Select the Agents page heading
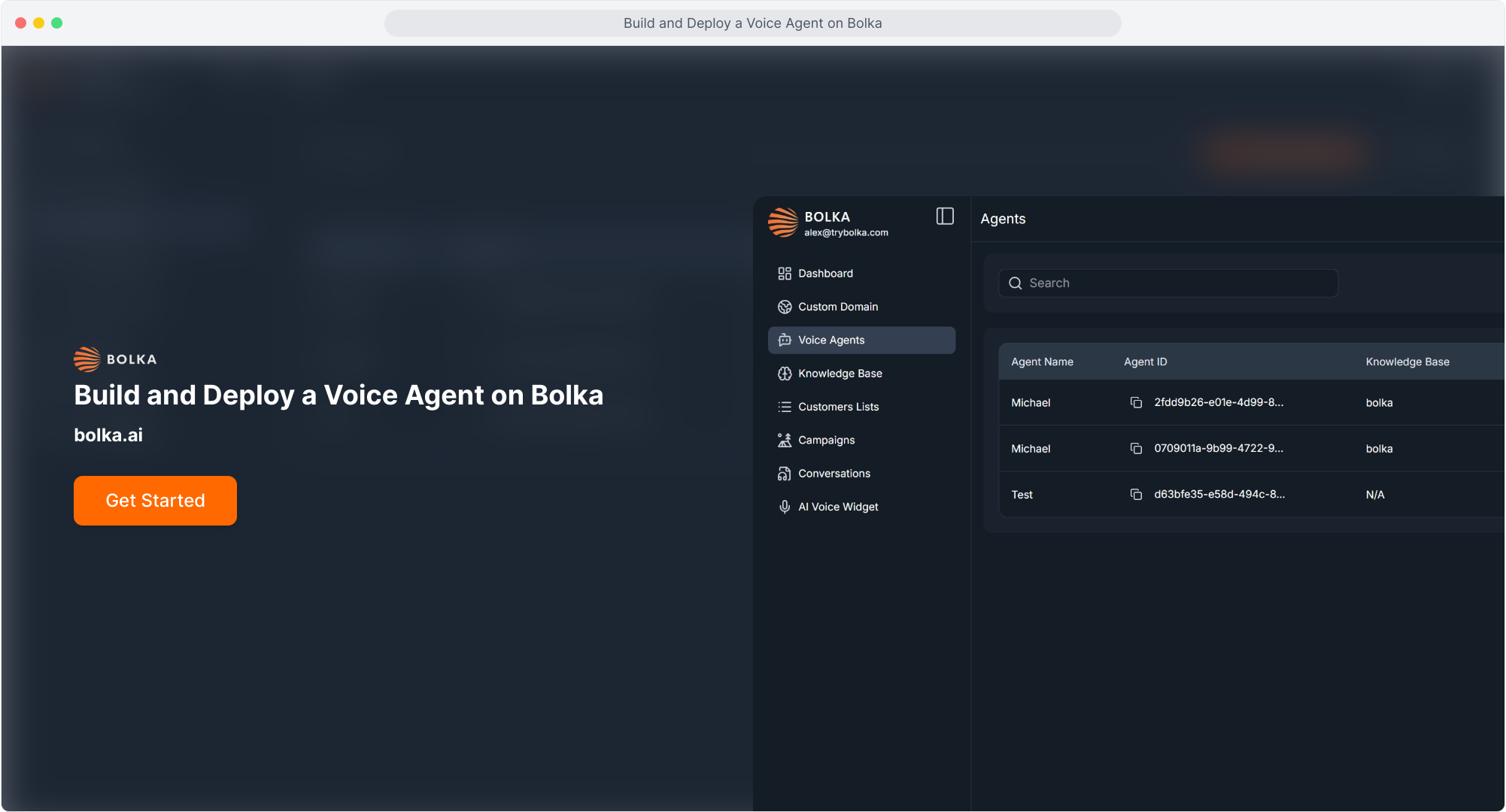Image resolution: width=1506 pixels, height=812 pixels. 1003,219
